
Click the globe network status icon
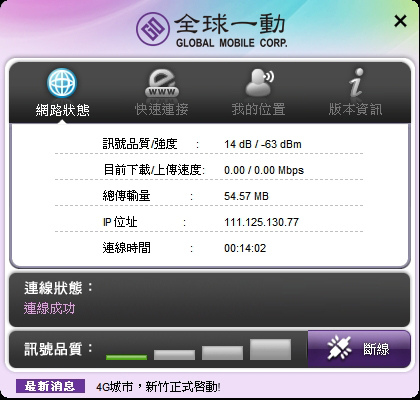point(62,83)
